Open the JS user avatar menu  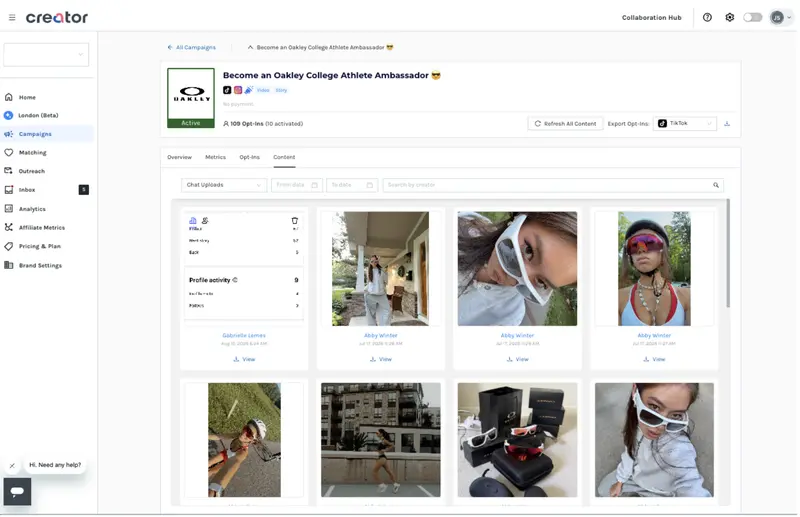pos(781,17)
